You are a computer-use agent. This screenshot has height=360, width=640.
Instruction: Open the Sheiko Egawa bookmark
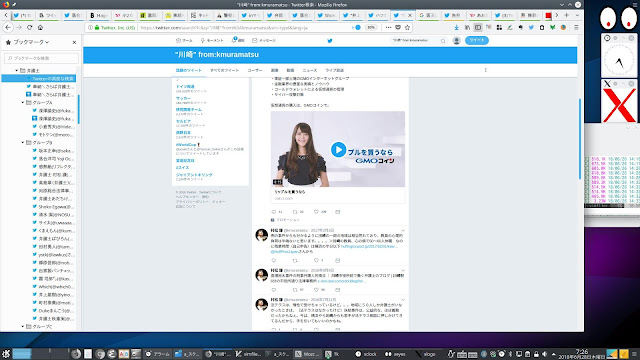[53, 207]
